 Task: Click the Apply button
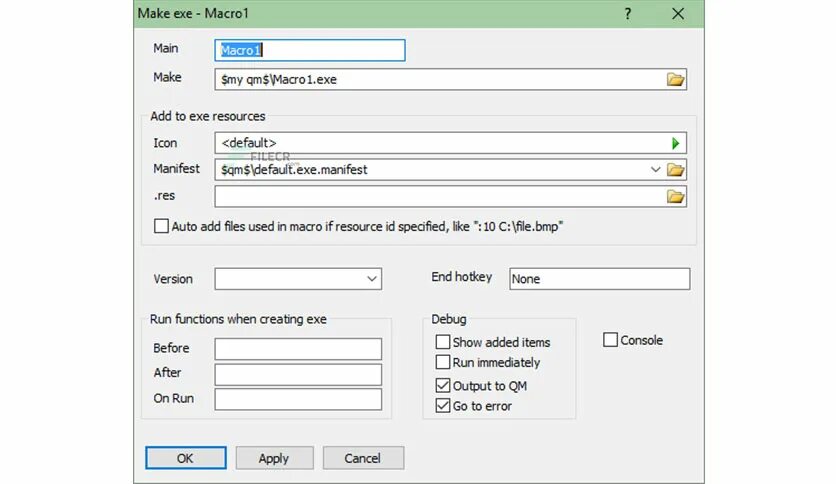tap(274, 458)
